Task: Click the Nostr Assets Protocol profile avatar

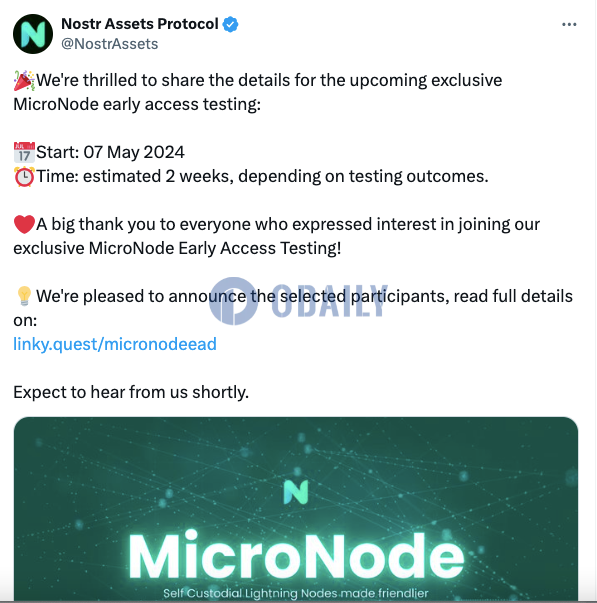Action: click(x=33, y=34)
